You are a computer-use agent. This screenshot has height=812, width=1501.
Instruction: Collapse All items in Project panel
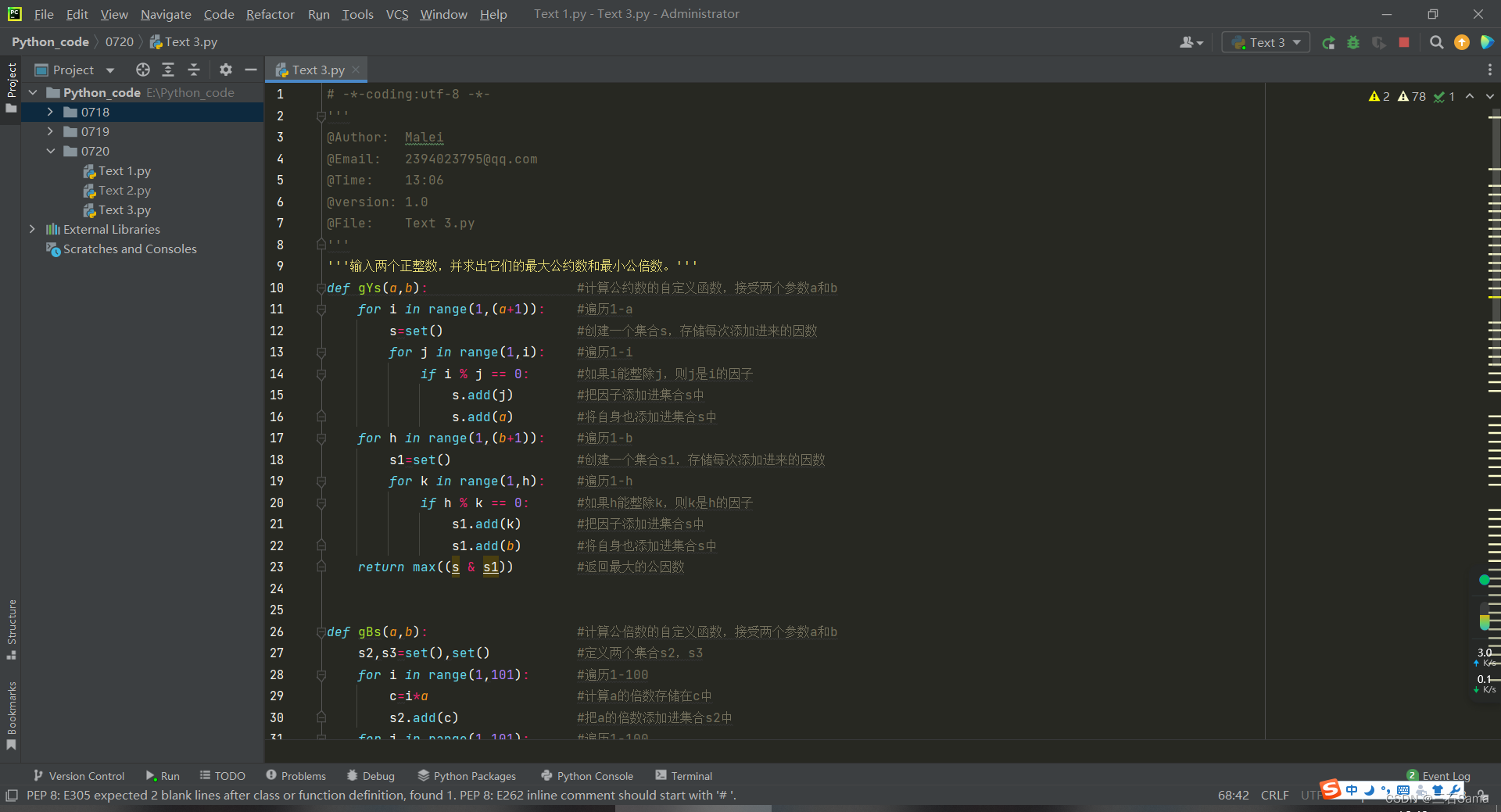(x=194, y=70)
